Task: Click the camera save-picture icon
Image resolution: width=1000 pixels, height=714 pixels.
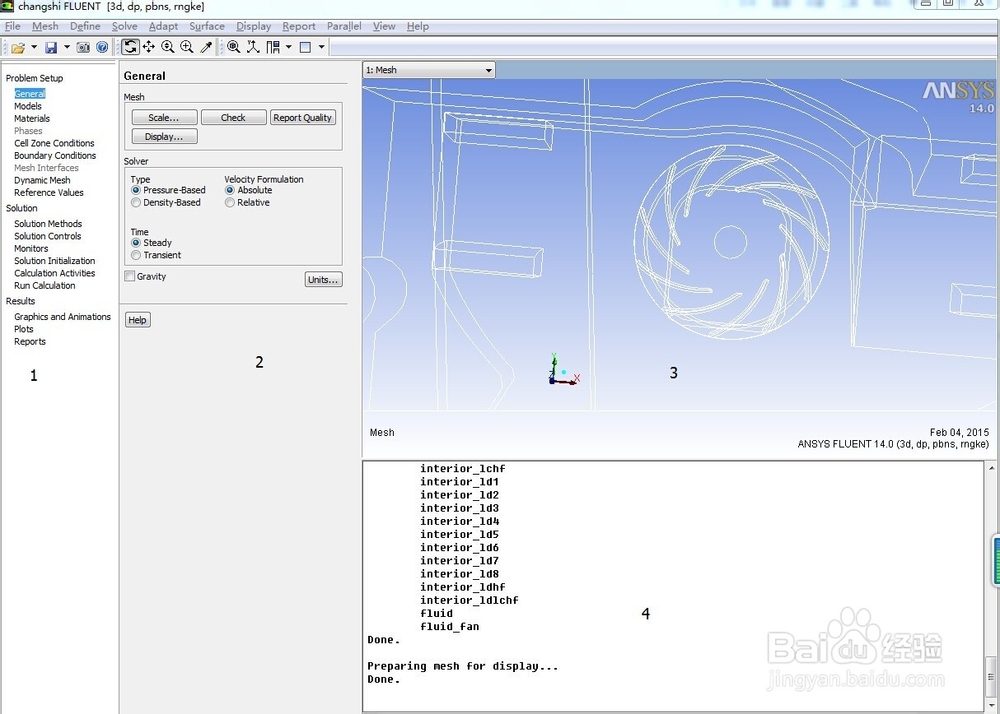Action: (83, 47)
